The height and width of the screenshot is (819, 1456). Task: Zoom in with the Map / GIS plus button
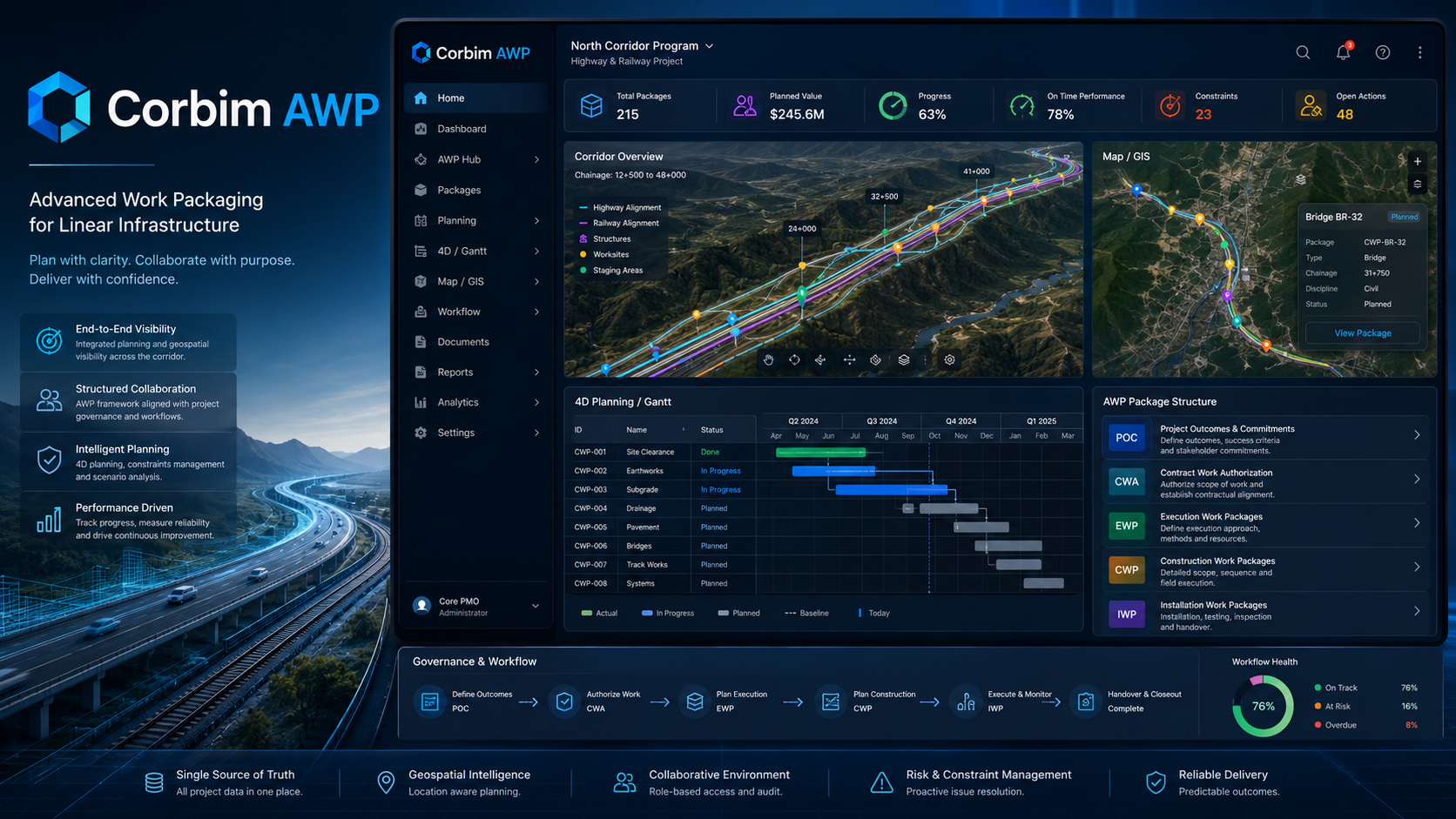click(1418, 161)
